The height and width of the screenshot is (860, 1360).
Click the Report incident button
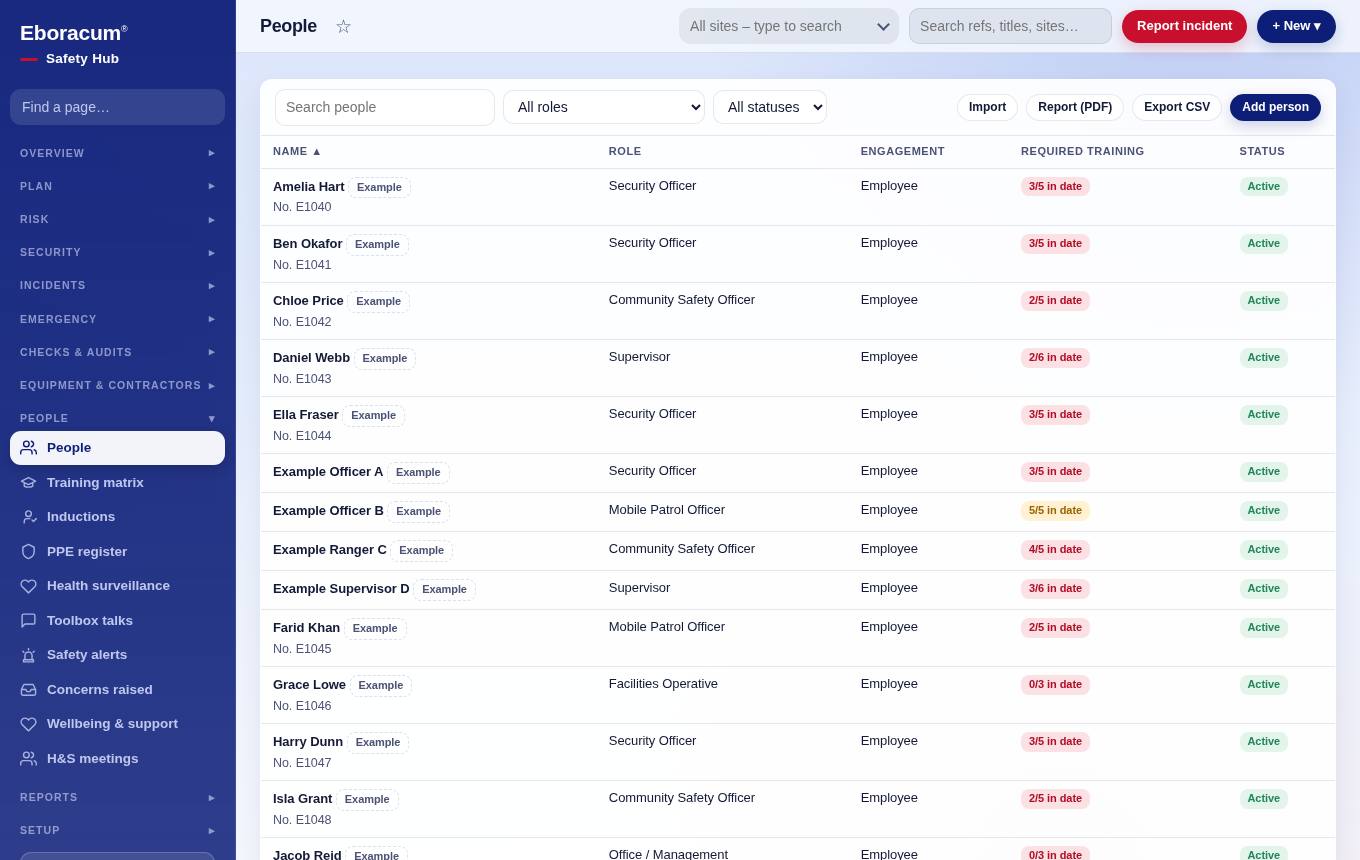pos(1184,26)
